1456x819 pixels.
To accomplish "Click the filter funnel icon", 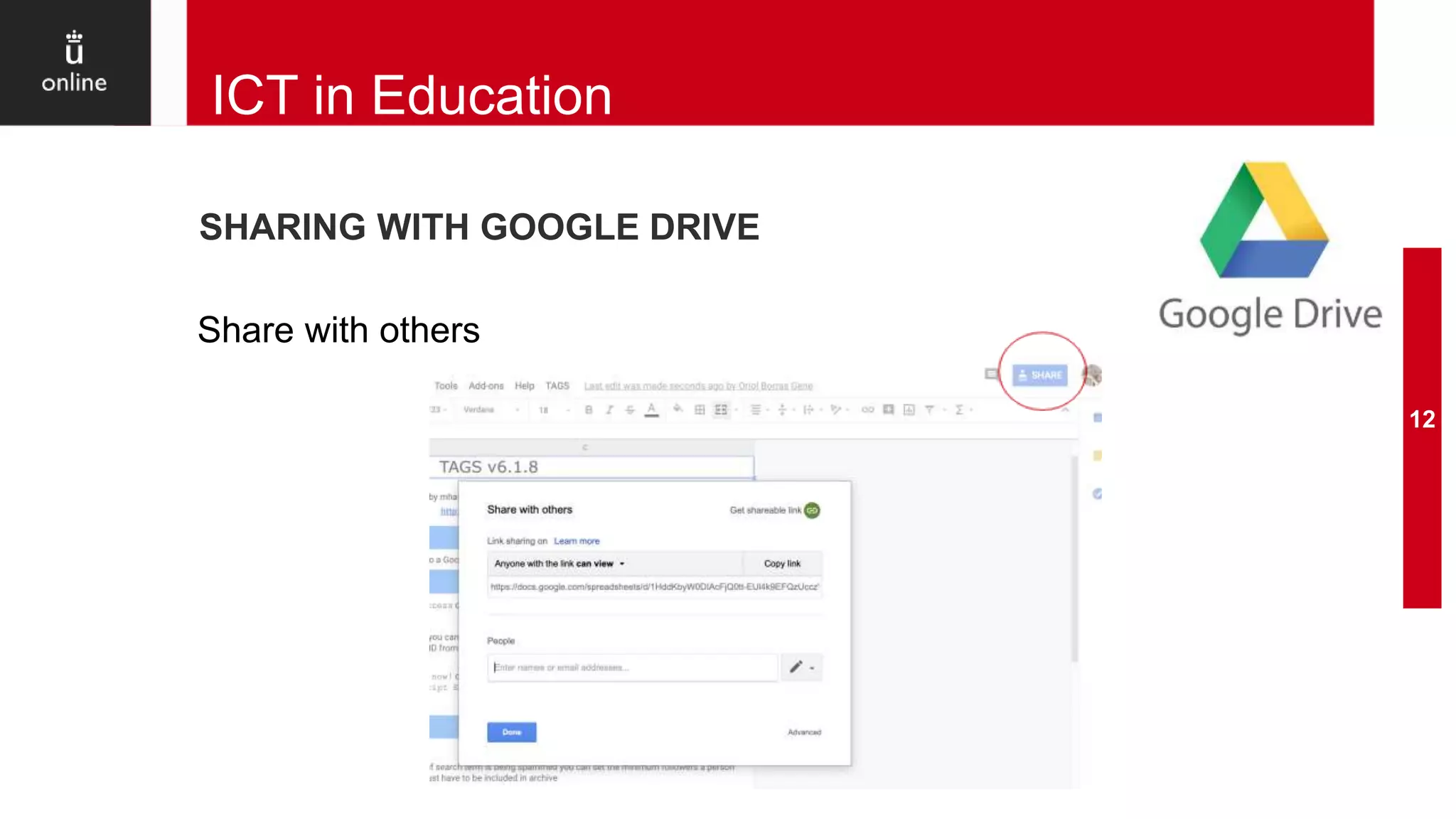I will [x=929, y=409].
